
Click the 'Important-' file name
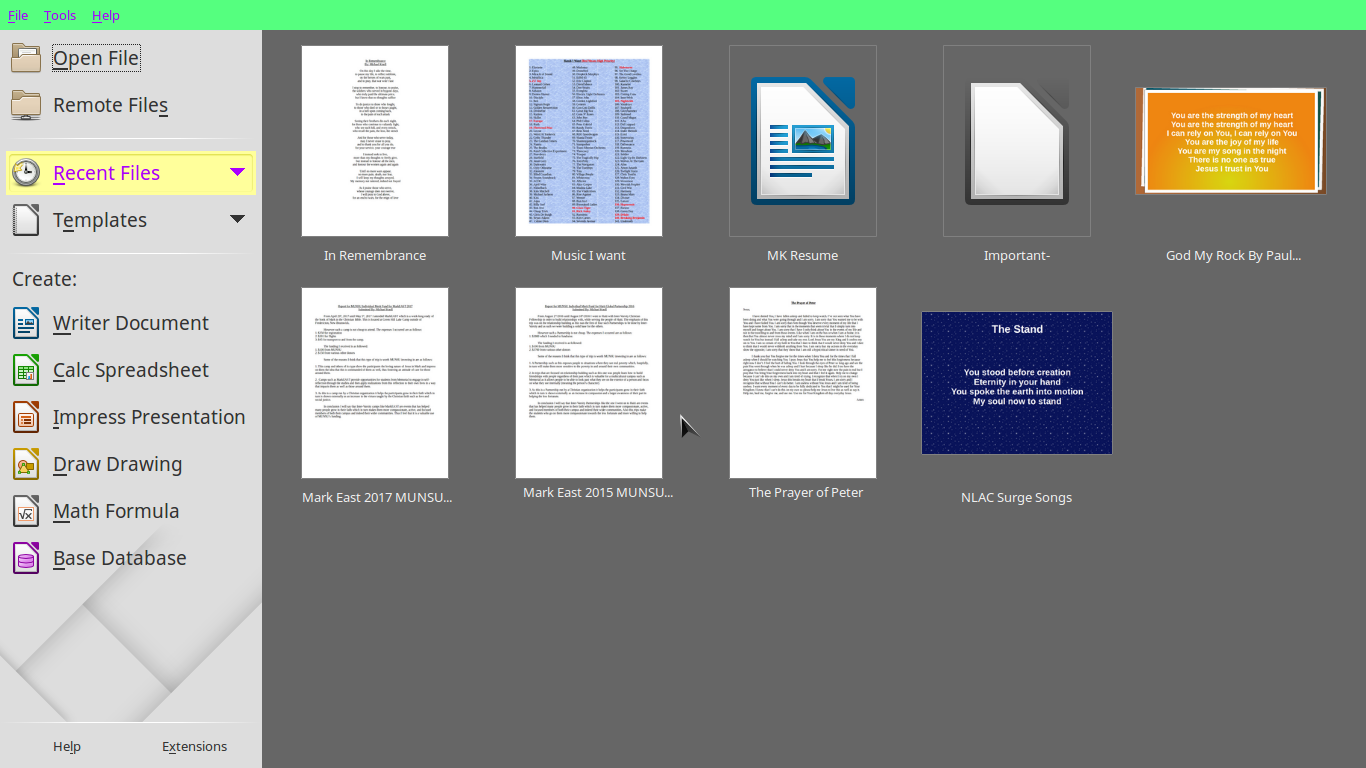click(1017, 256)
